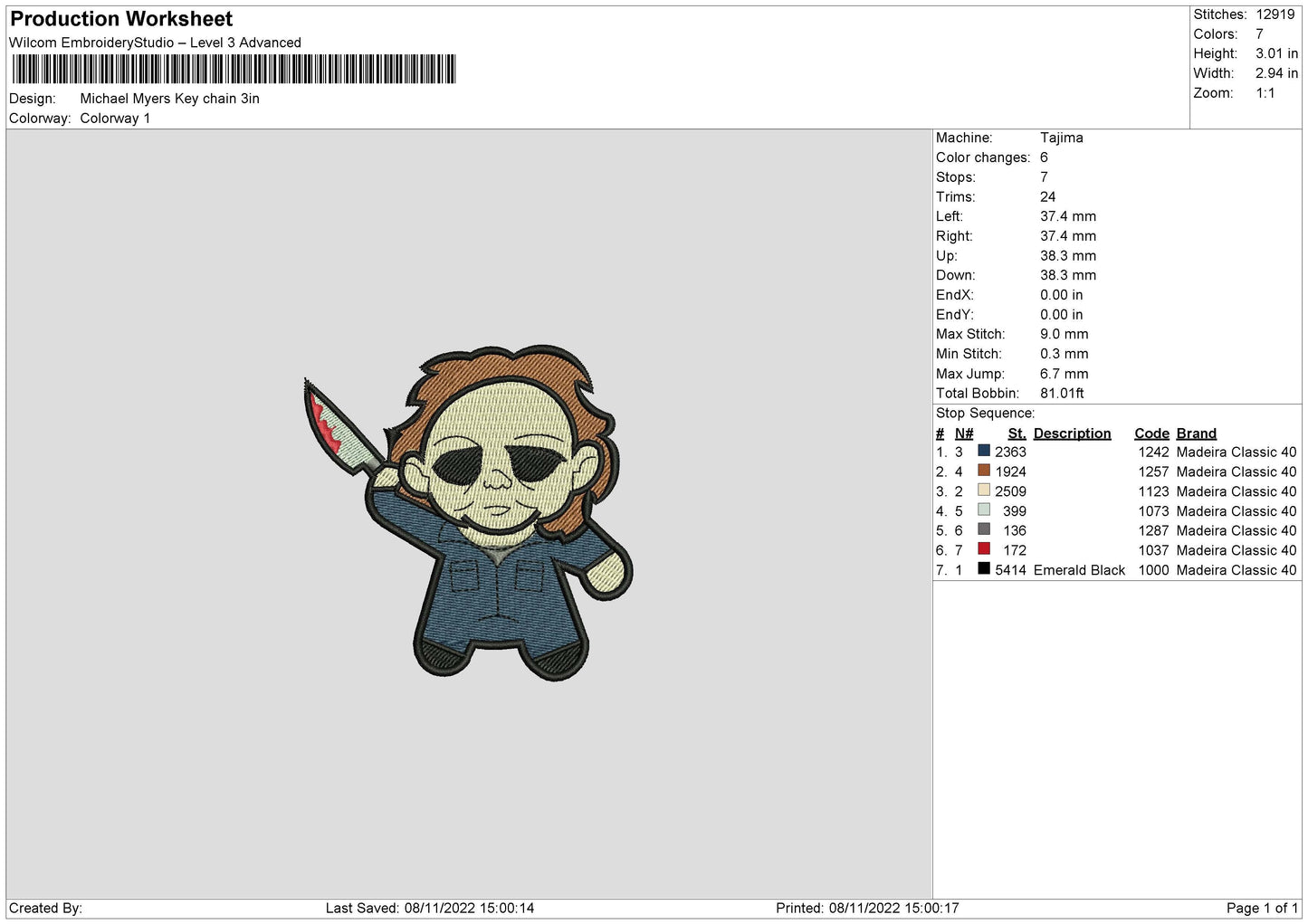
Task: Click the 'Production Worksheet' title
Action: coord(121,19)
